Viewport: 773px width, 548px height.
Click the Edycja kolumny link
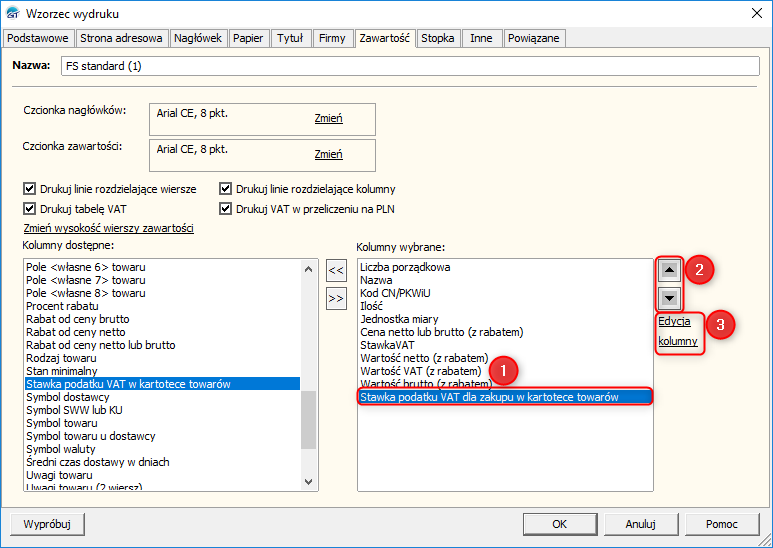[678, 331]
